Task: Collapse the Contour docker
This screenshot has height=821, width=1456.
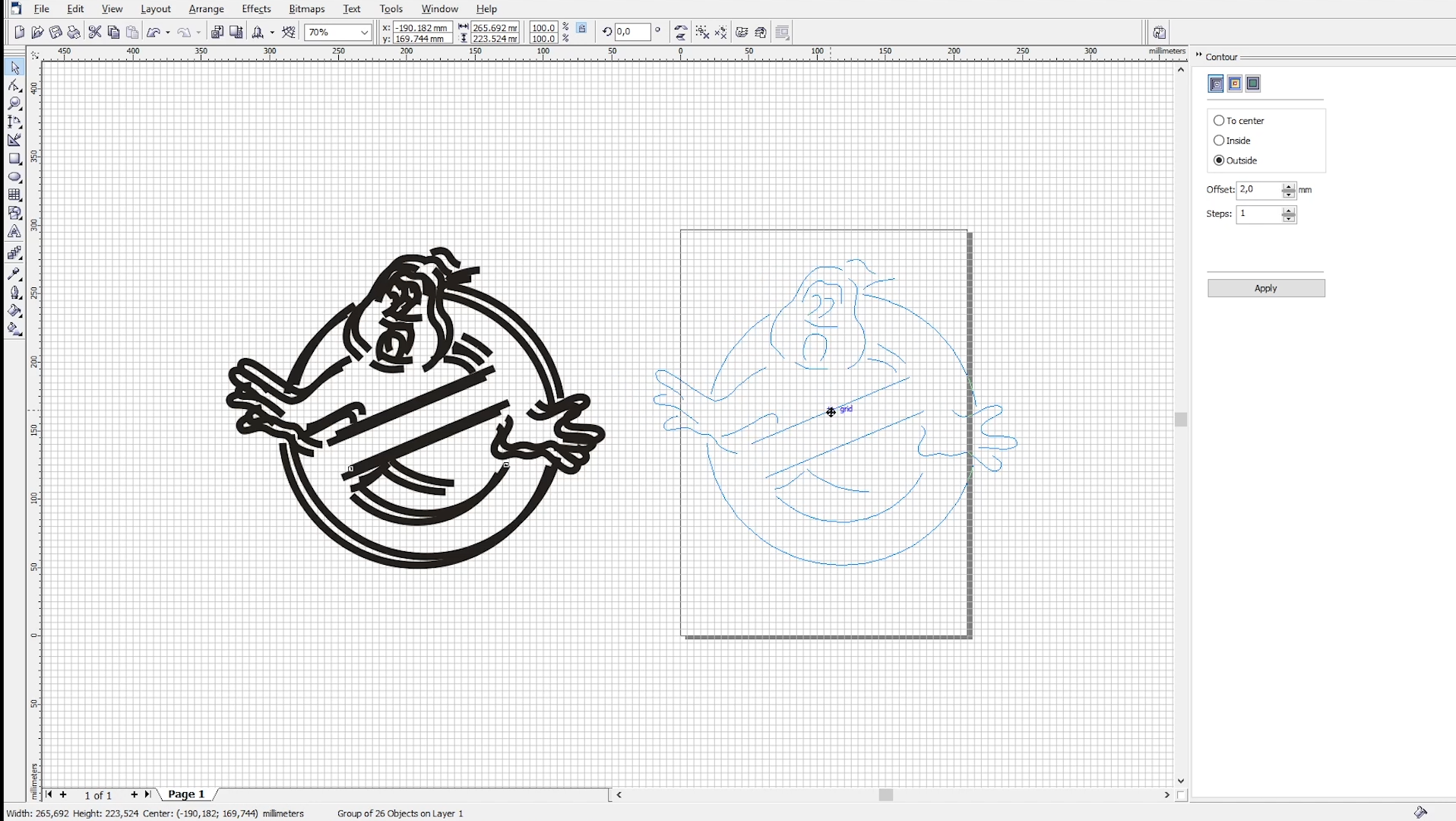Action: pos(1198,55)
